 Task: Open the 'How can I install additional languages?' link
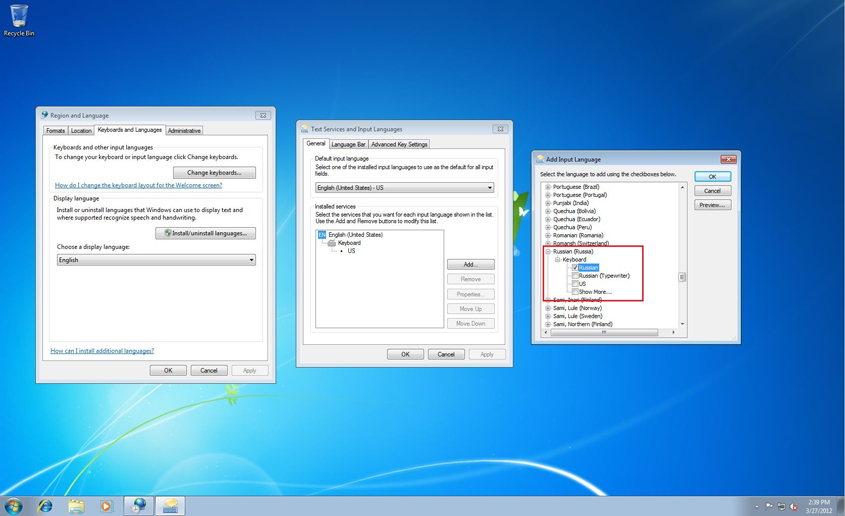(102, 351)
